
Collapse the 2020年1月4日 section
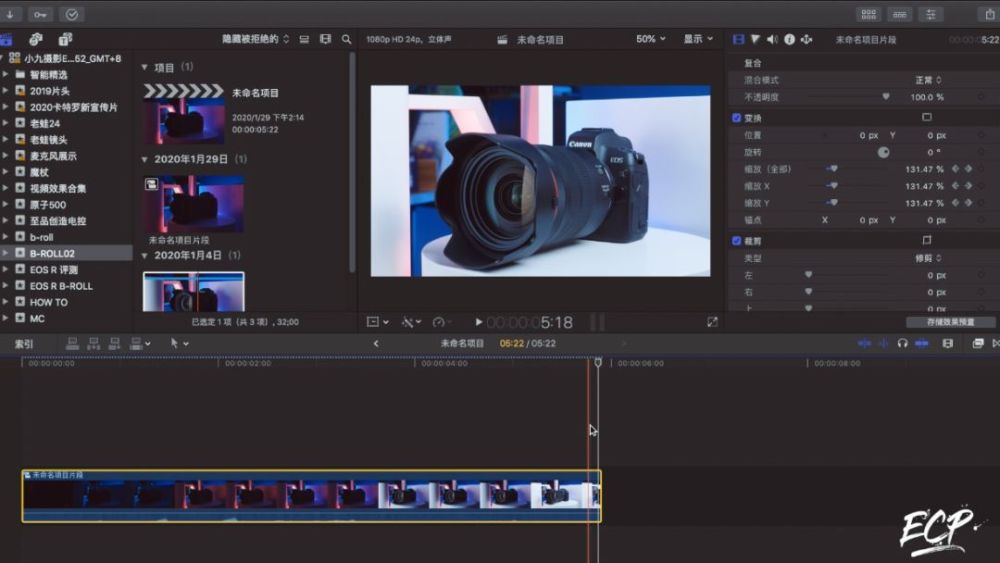coord(144,256)
